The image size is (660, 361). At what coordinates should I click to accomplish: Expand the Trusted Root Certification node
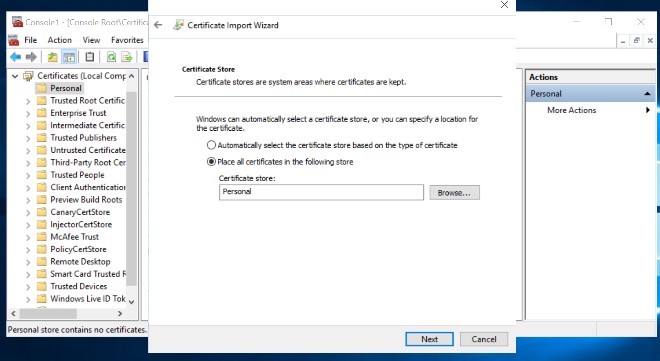coord(28,101)
